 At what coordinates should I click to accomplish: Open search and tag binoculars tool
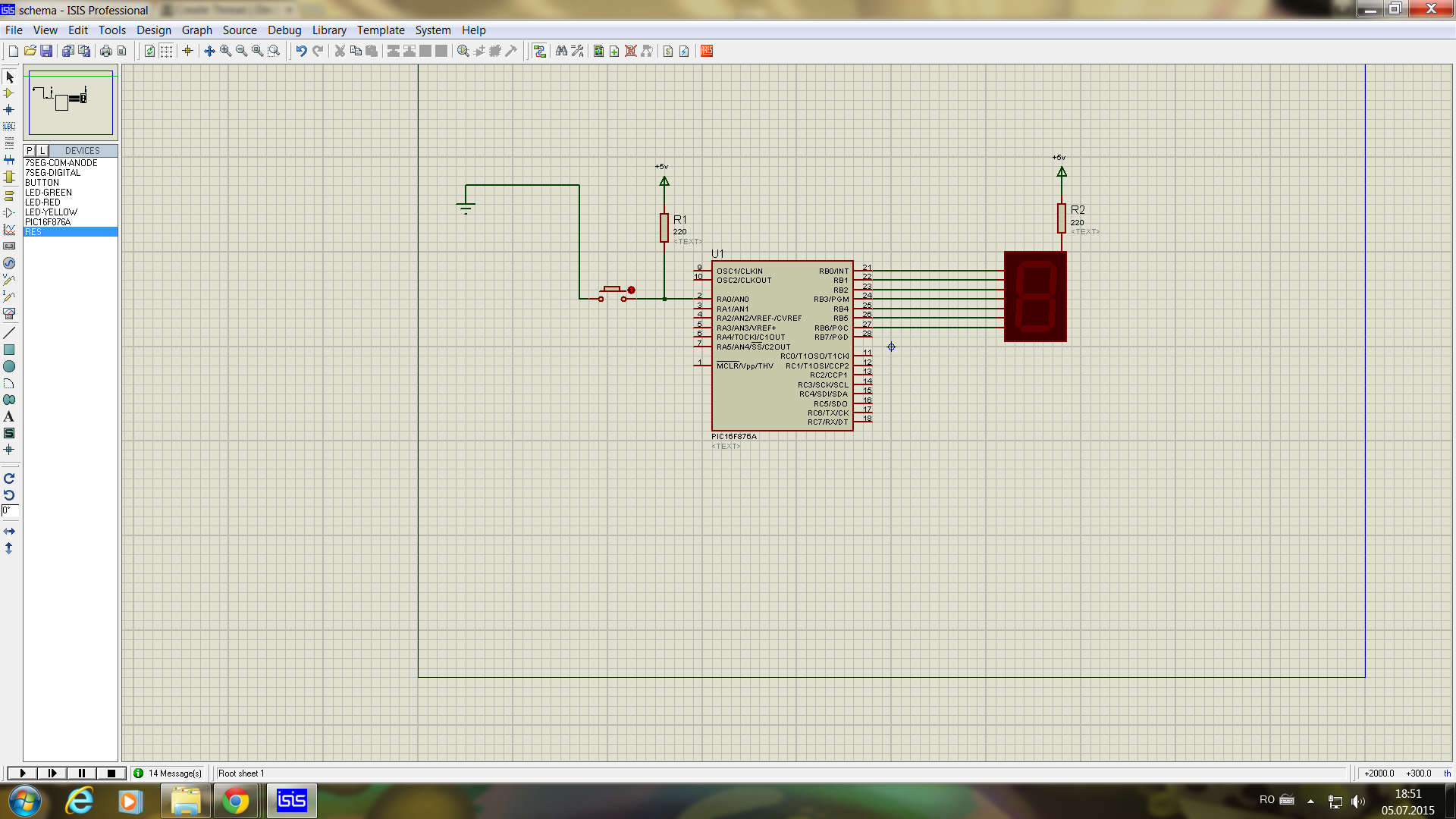tap(561, 51)
